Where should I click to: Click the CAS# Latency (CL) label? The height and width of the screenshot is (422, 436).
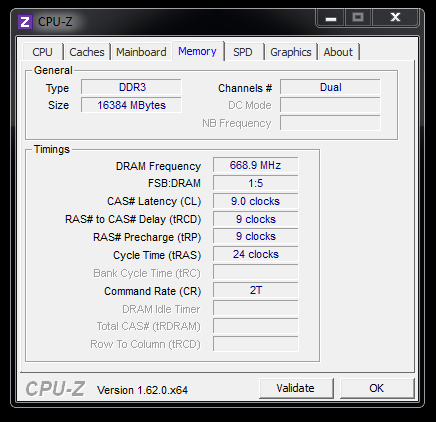click(x=154, y=201)
